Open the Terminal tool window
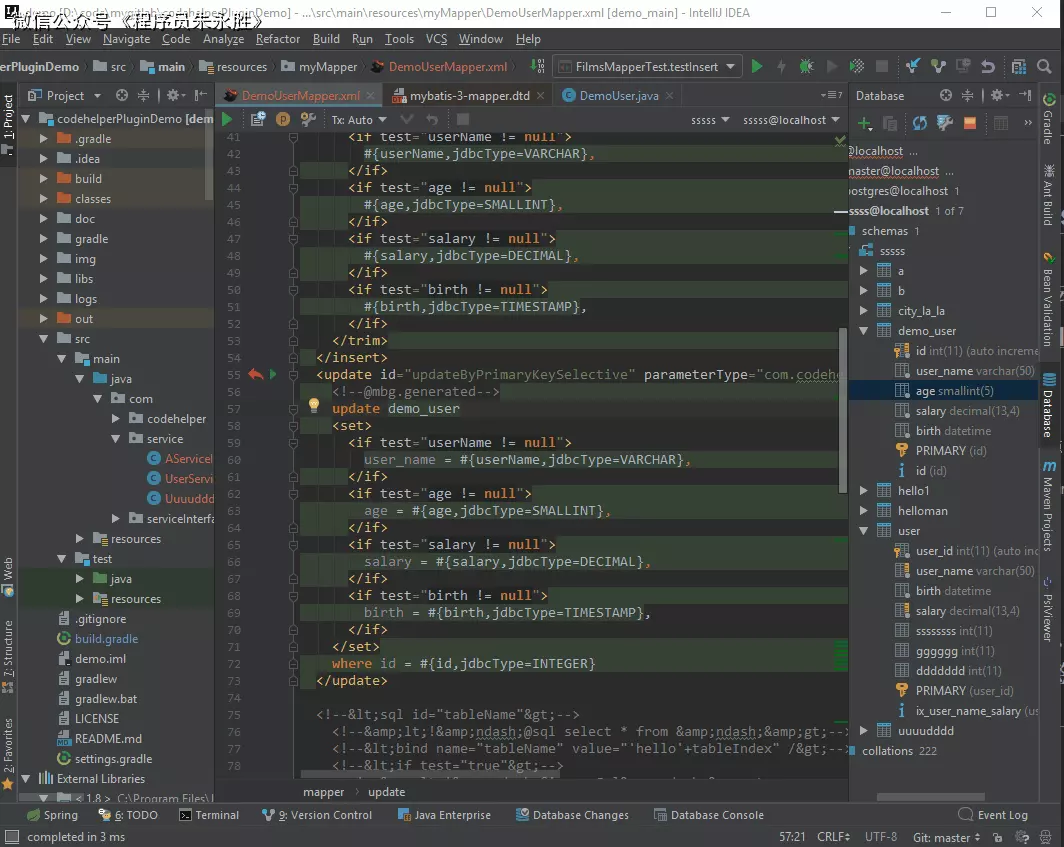 [209, 815]
